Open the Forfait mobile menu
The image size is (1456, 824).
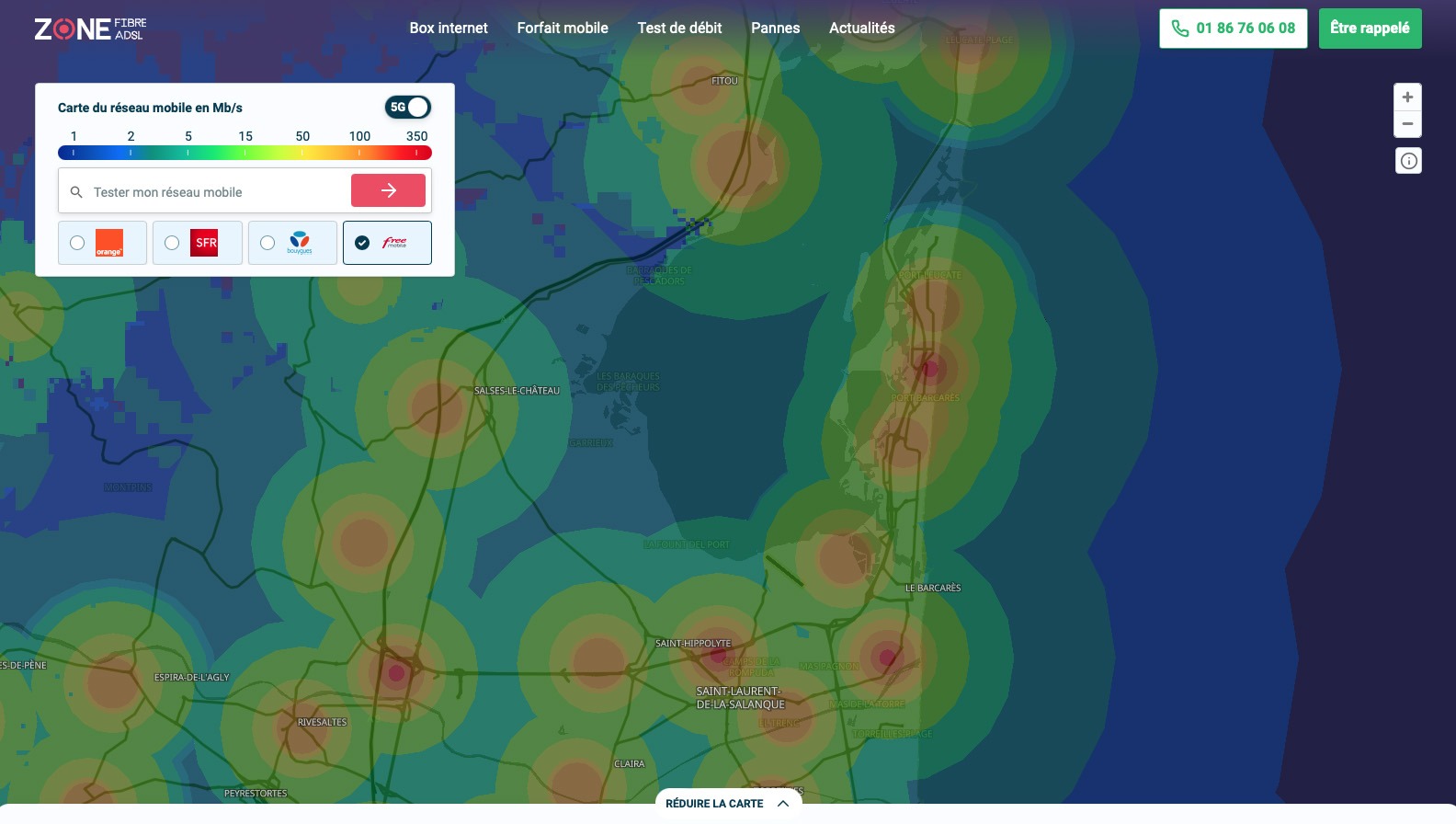(x=563, y=29)
